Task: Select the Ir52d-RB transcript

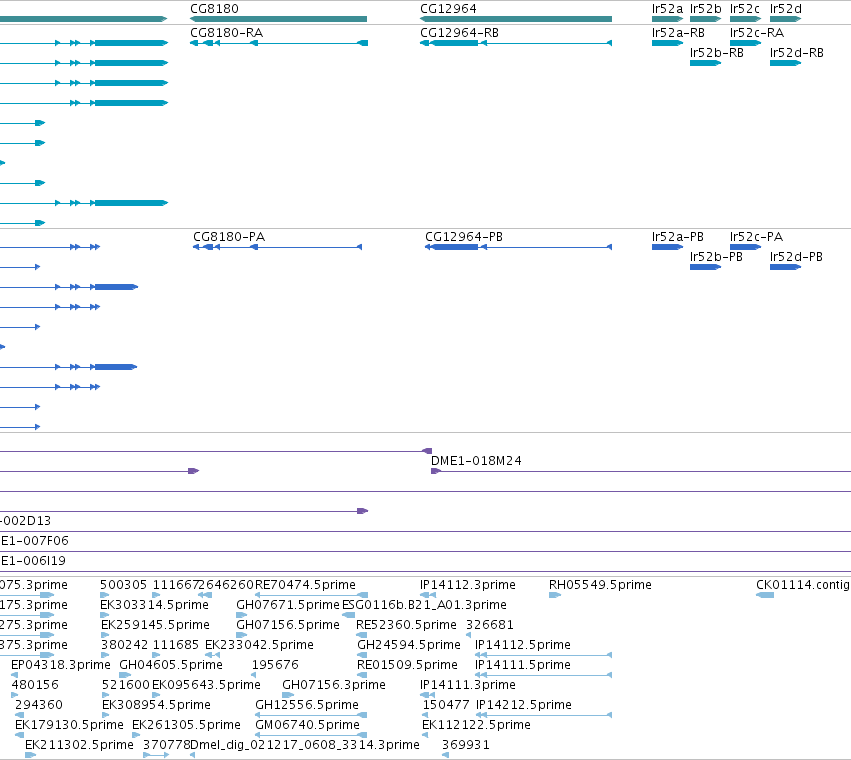Action: (x=785, y=63)
